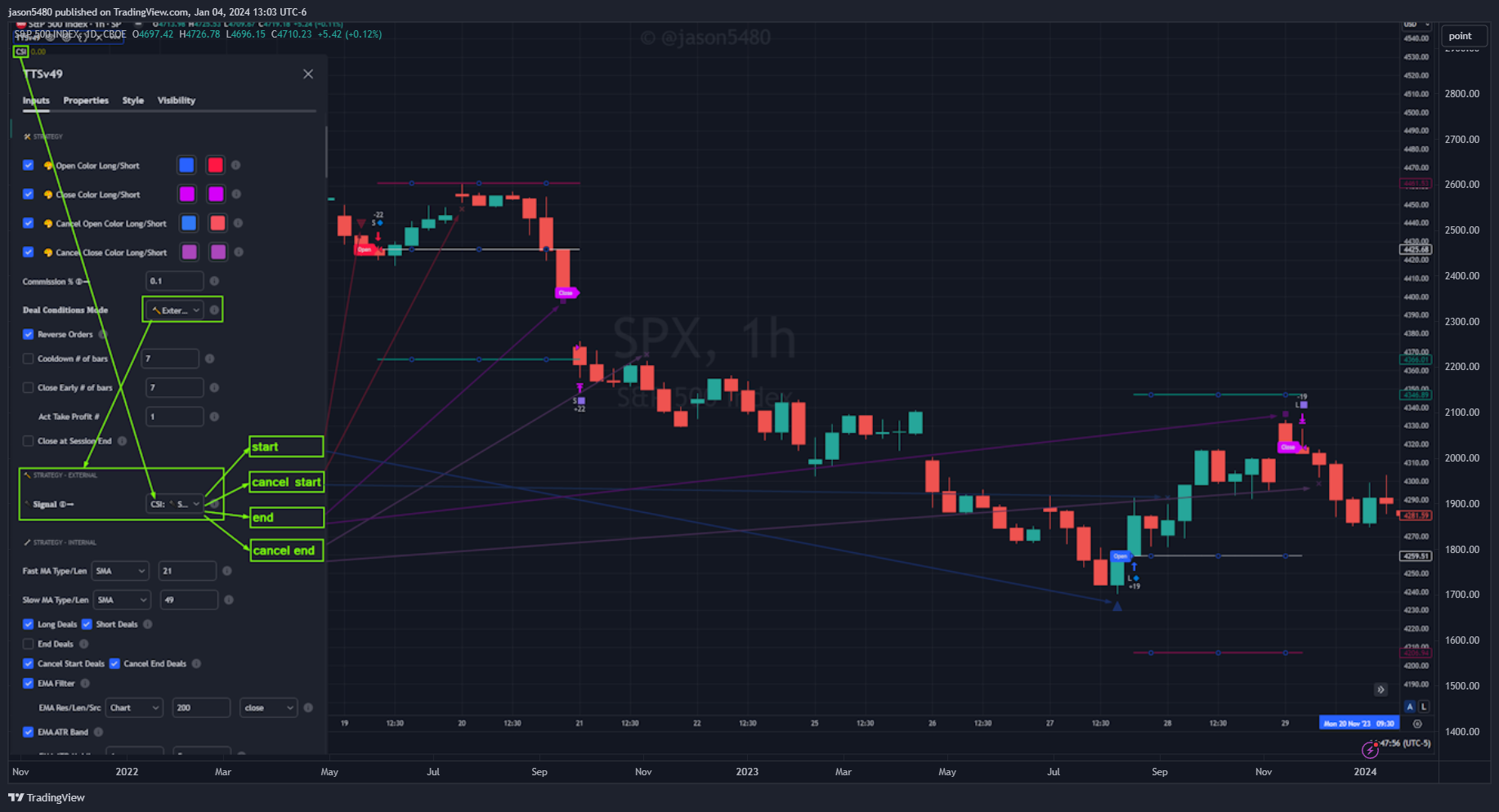Open EMA source close dropdown
The height and width of the screenshot is (812, 1499).
click(268, 707)
